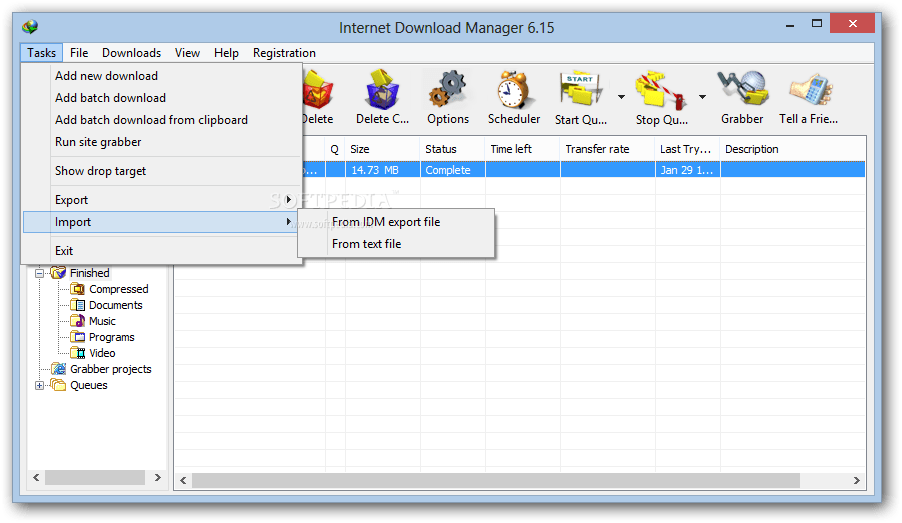This screenshot has width=902, height=523.
Task: Open Stop Queue dropdown arrow
Action: [702, 97]
